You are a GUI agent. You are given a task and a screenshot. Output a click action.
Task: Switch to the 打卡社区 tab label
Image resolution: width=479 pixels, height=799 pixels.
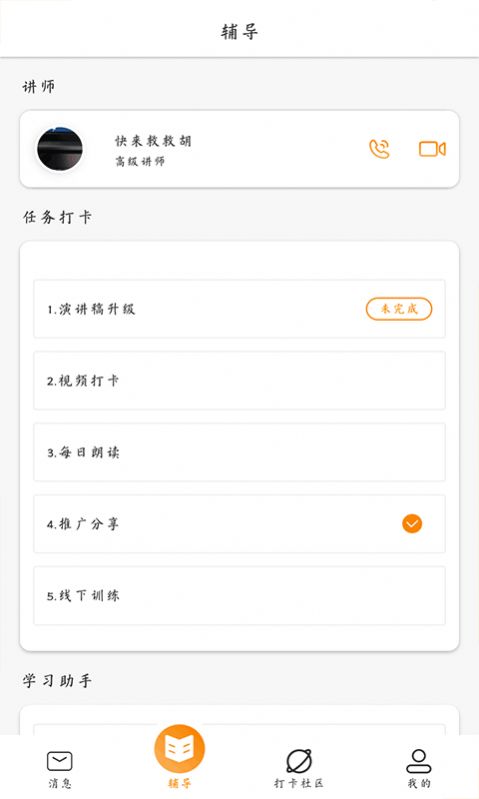[x=299, y=783]
